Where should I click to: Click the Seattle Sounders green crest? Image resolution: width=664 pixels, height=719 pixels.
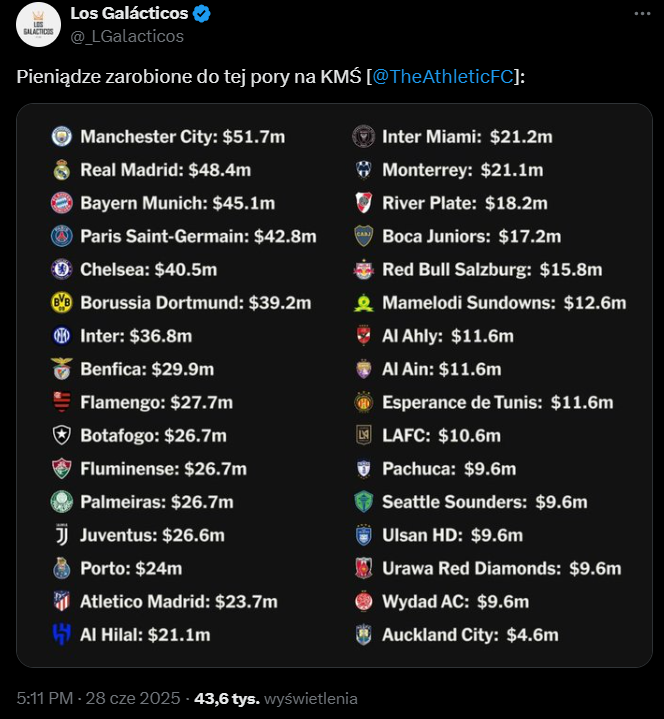click(364, 502)
